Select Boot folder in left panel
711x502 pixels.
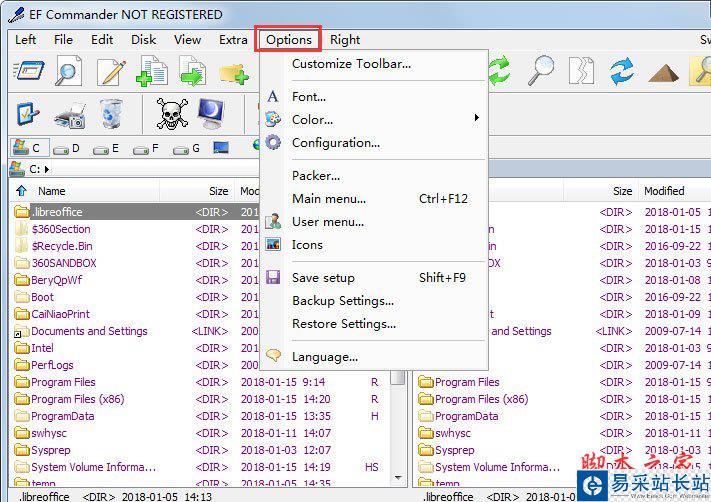(x=42, y=297)
